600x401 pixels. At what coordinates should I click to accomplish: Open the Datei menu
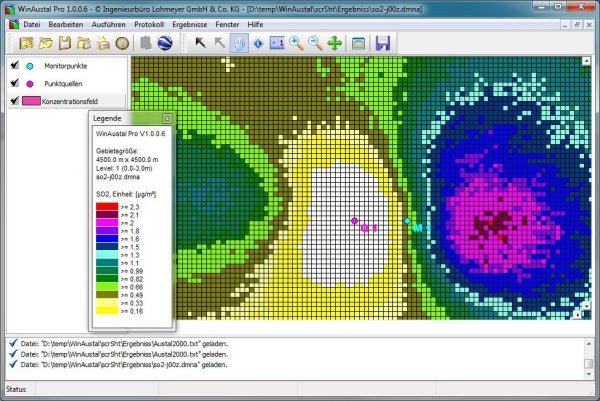pos(31,23)
